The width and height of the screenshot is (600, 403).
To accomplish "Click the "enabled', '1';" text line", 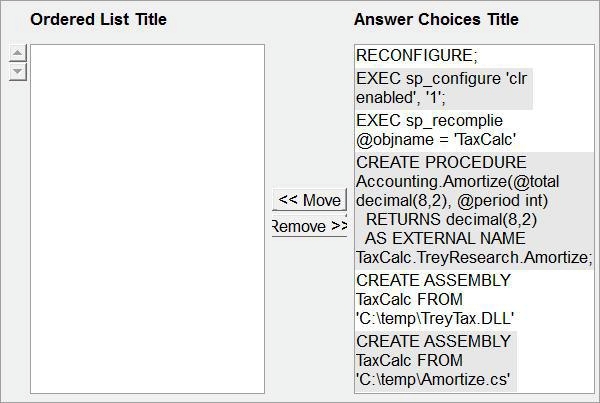I will pos(401,98).
